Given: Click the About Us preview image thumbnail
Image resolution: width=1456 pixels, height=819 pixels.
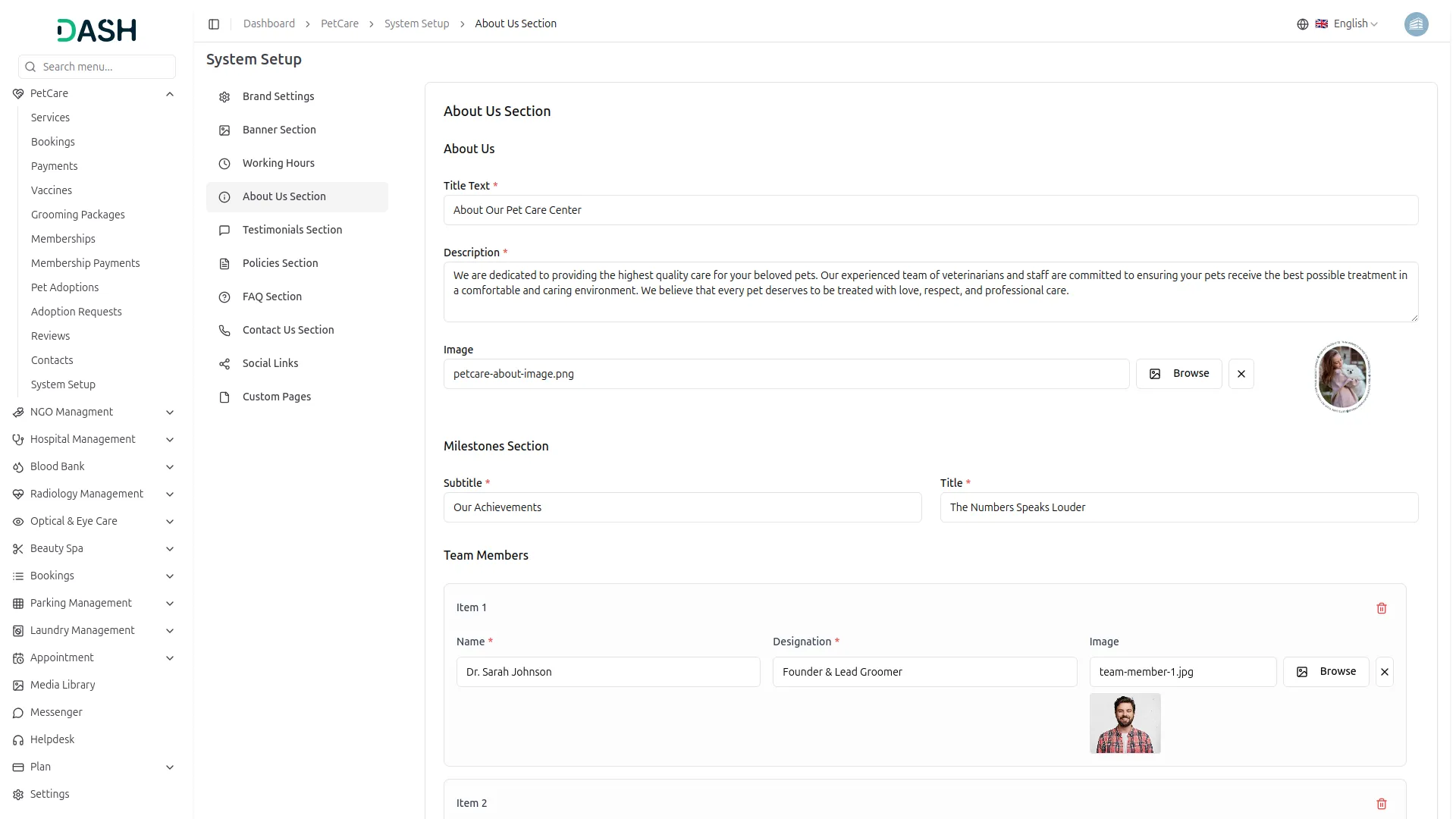Looking at the screenshot, I should pos(1342,377).
